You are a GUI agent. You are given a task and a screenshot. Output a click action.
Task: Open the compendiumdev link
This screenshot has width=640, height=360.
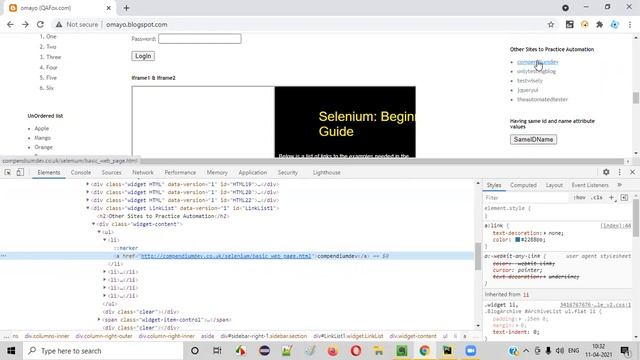click(x=538, y=62)
